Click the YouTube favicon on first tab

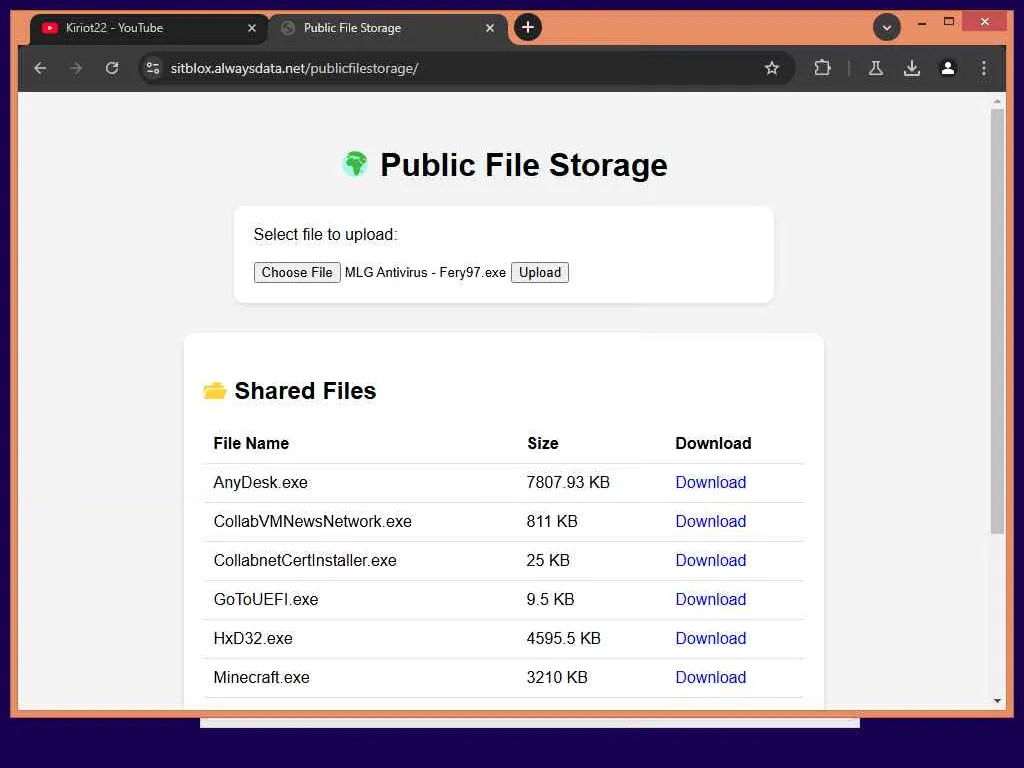point(50,28)
